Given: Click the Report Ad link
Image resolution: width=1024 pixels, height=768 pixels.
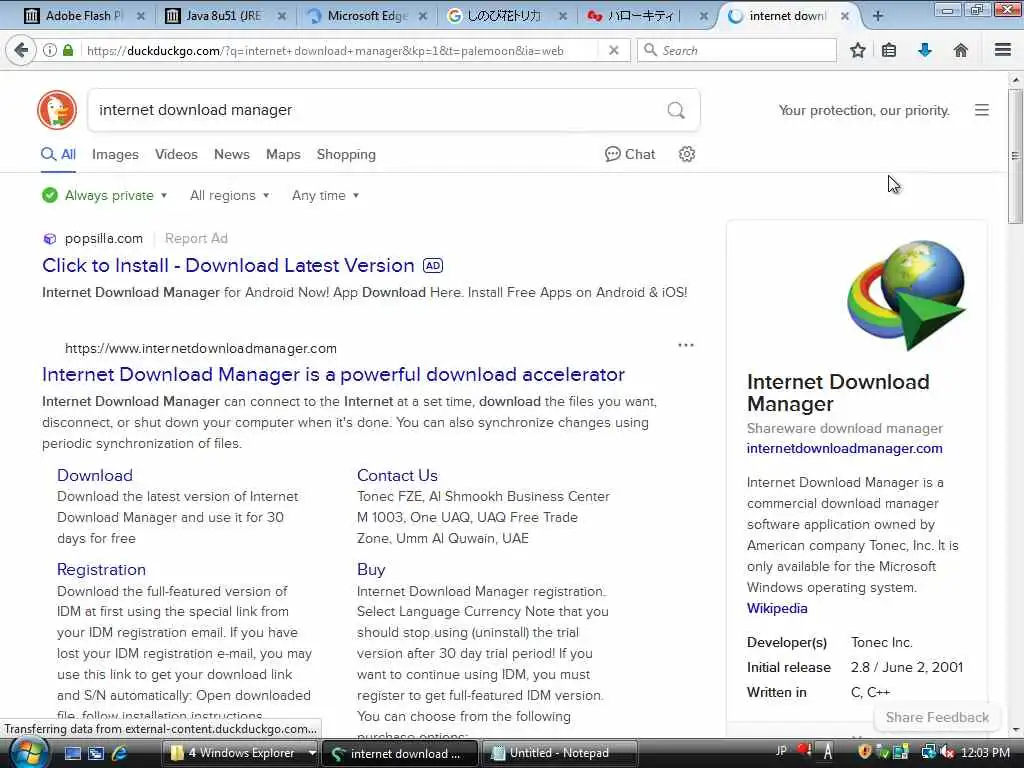Looking at the screenshot, I should coord(196,238).
